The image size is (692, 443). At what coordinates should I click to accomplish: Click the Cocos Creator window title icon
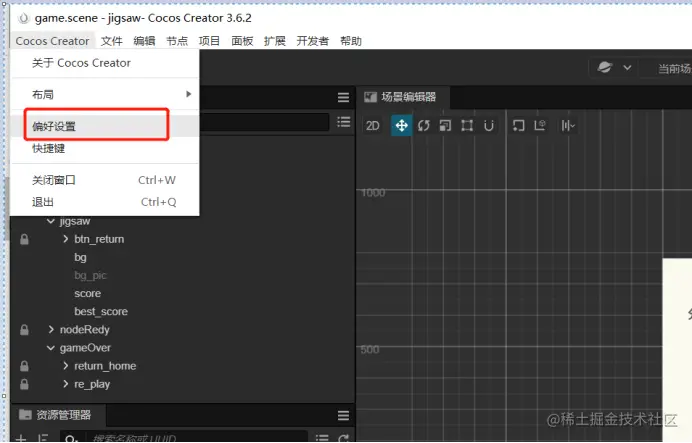pos(23,18)
